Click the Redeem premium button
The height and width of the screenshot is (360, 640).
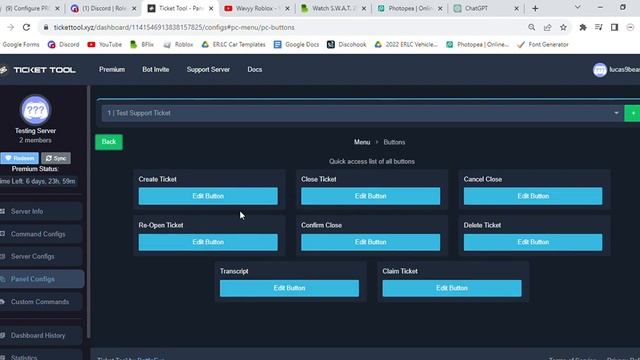[19, 158]
